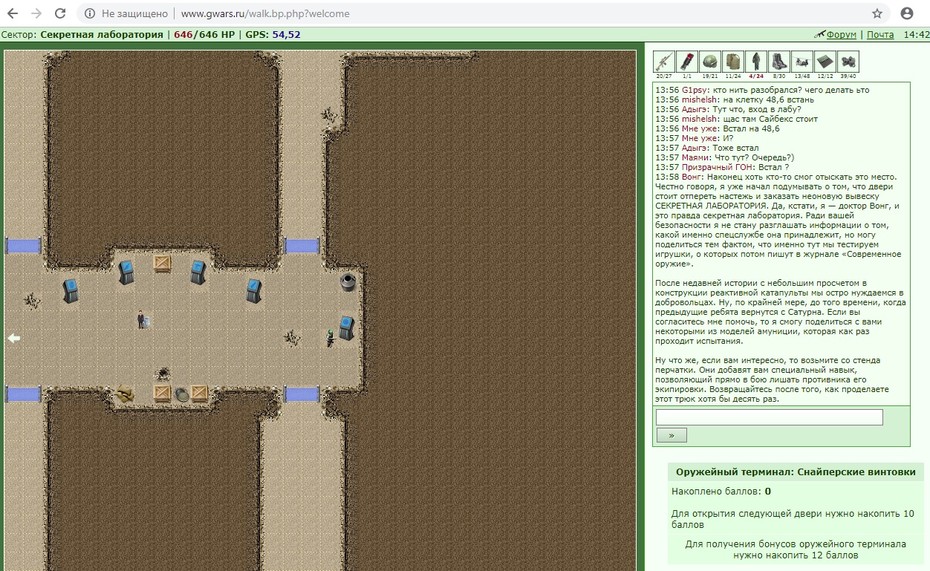
Task: Click the 'Накоплено баллов: 0' line
Action: pos(721,491)
